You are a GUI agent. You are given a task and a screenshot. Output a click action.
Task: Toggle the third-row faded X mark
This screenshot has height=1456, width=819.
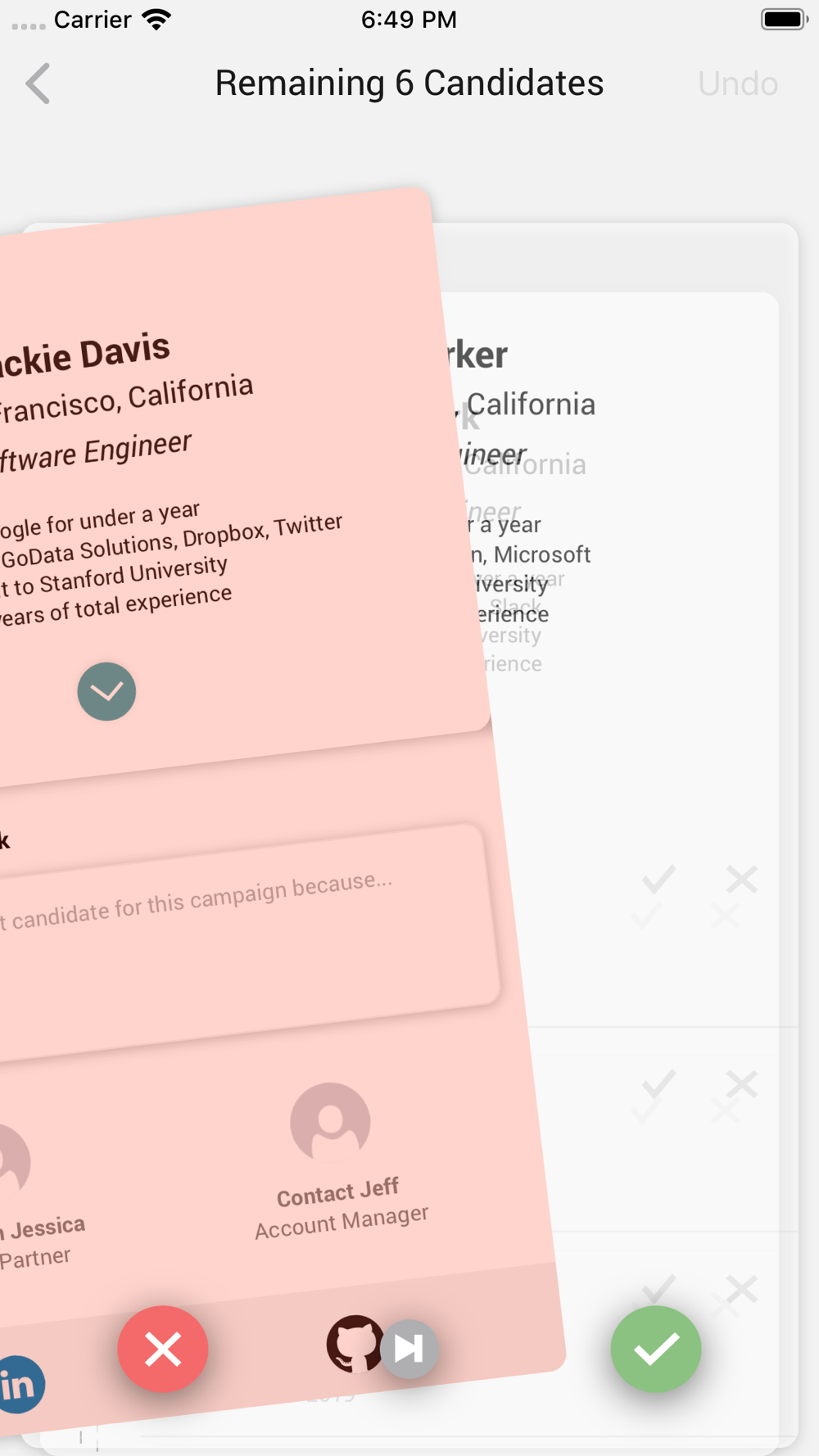click(741, 1288)
